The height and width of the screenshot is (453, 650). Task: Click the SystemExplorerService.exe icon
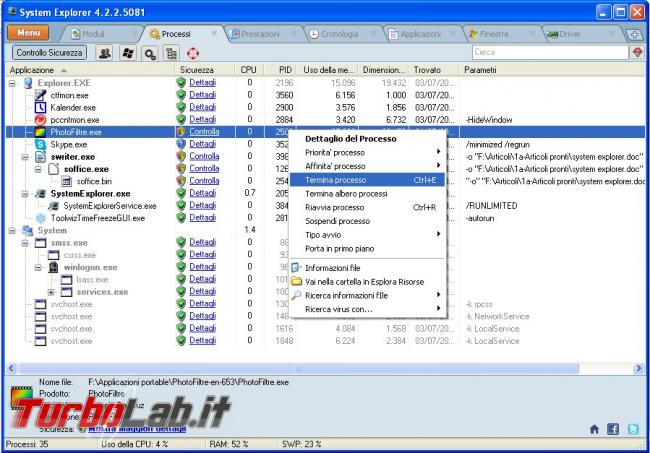tap(53, 206)
